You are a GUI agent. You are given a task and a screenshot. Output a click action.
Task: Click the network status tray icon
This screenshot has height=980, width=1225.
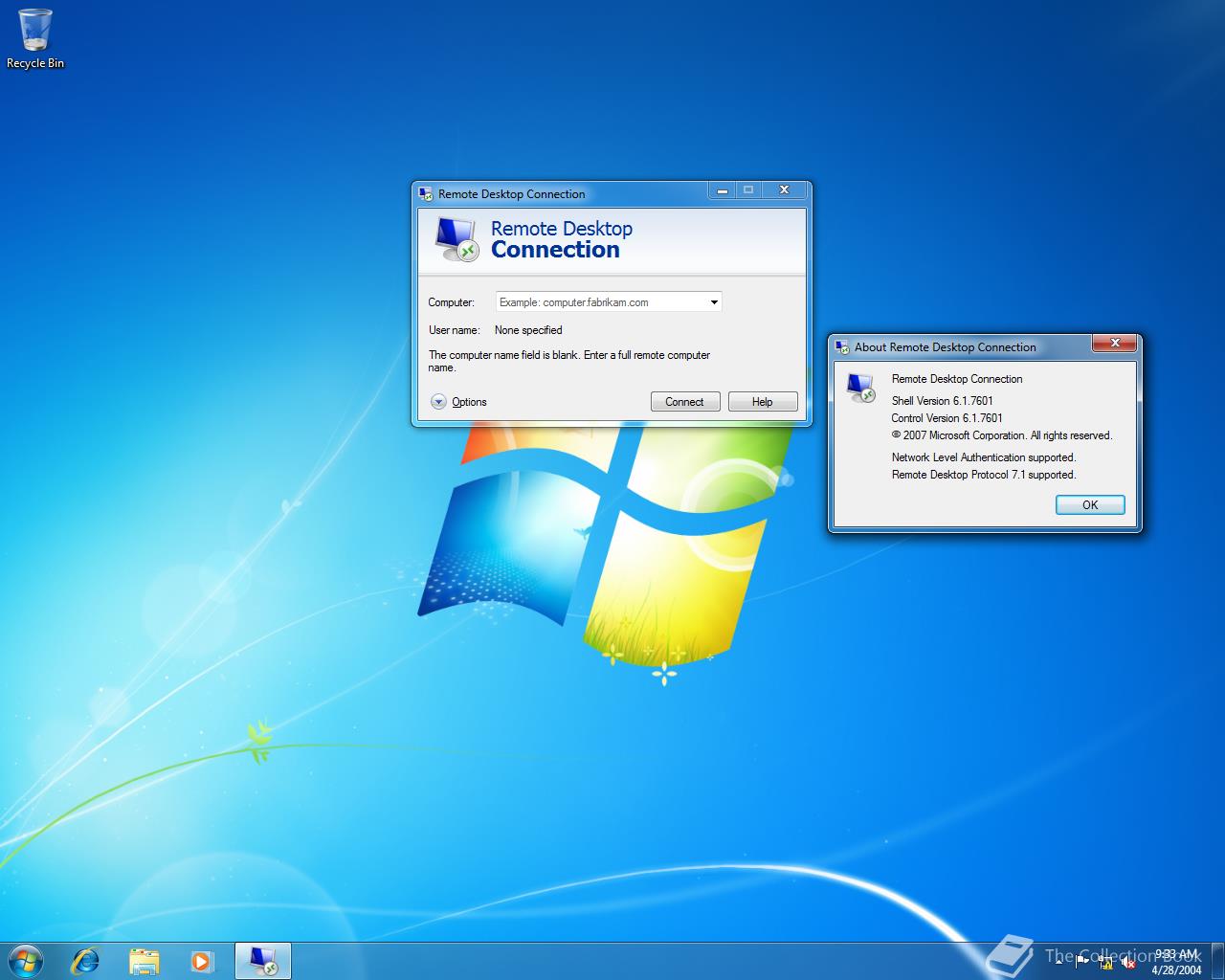click(1105, 962)
